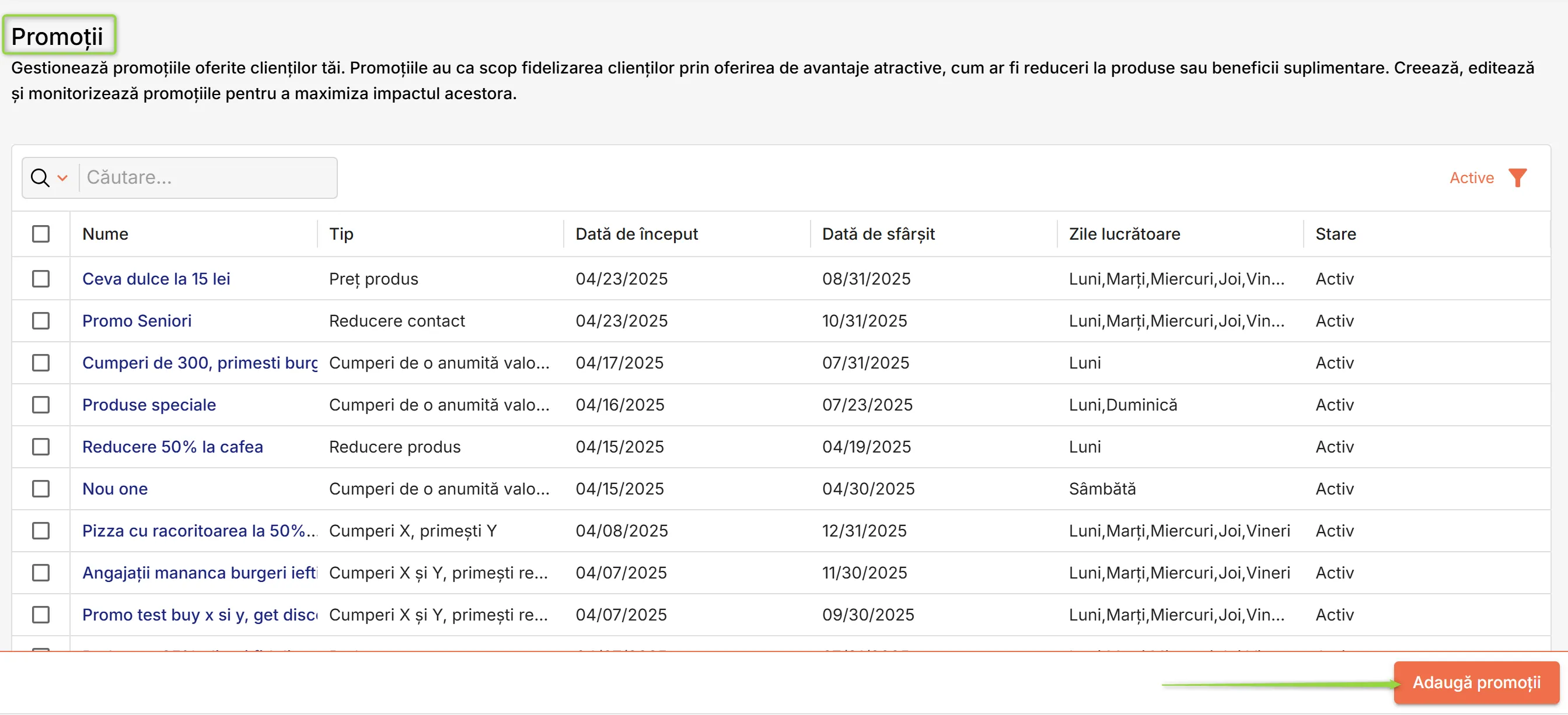This screenshot has width=1568, height=715.
Task: Open the Ceva dulce la 15 lei promotion
Action: click(156, 279)
